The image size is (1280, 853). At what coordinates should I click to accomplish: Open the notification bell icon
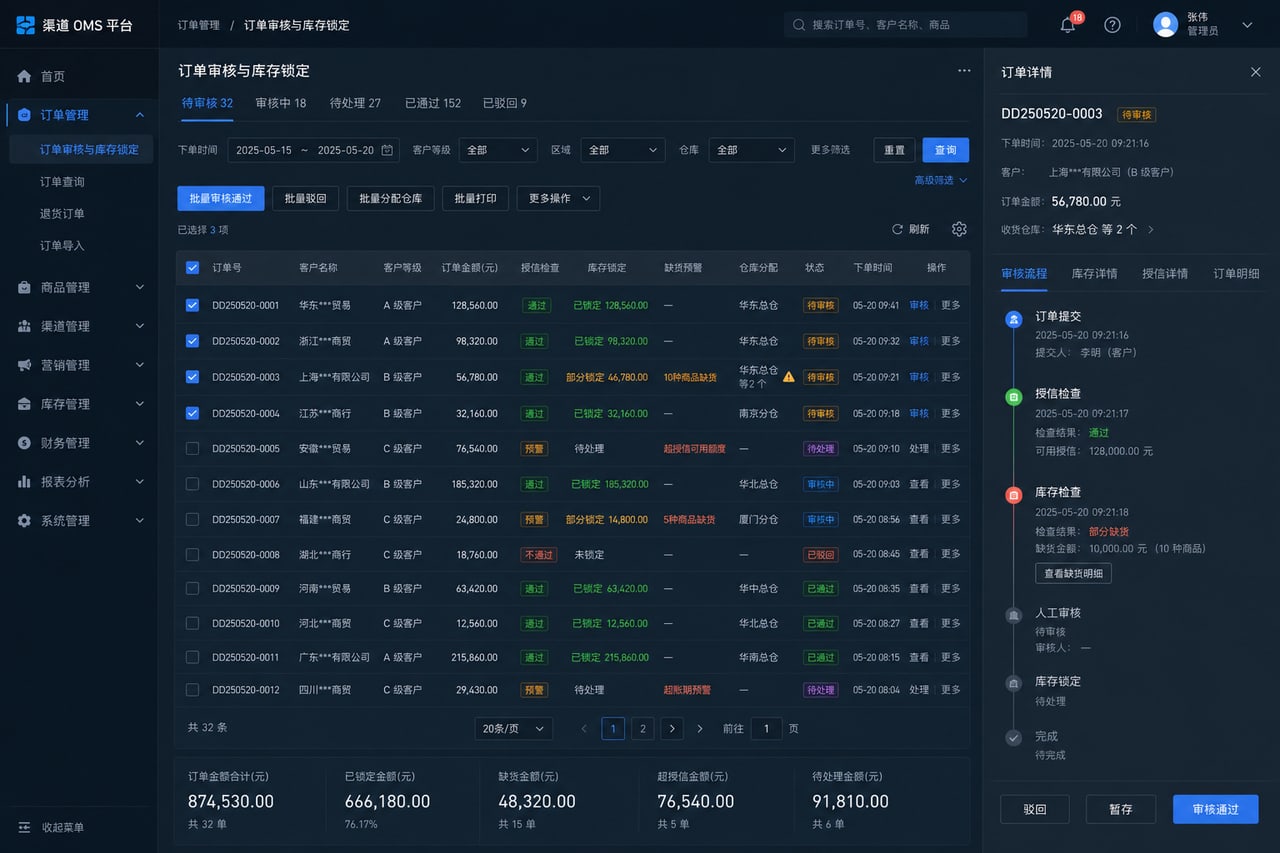1068,25
